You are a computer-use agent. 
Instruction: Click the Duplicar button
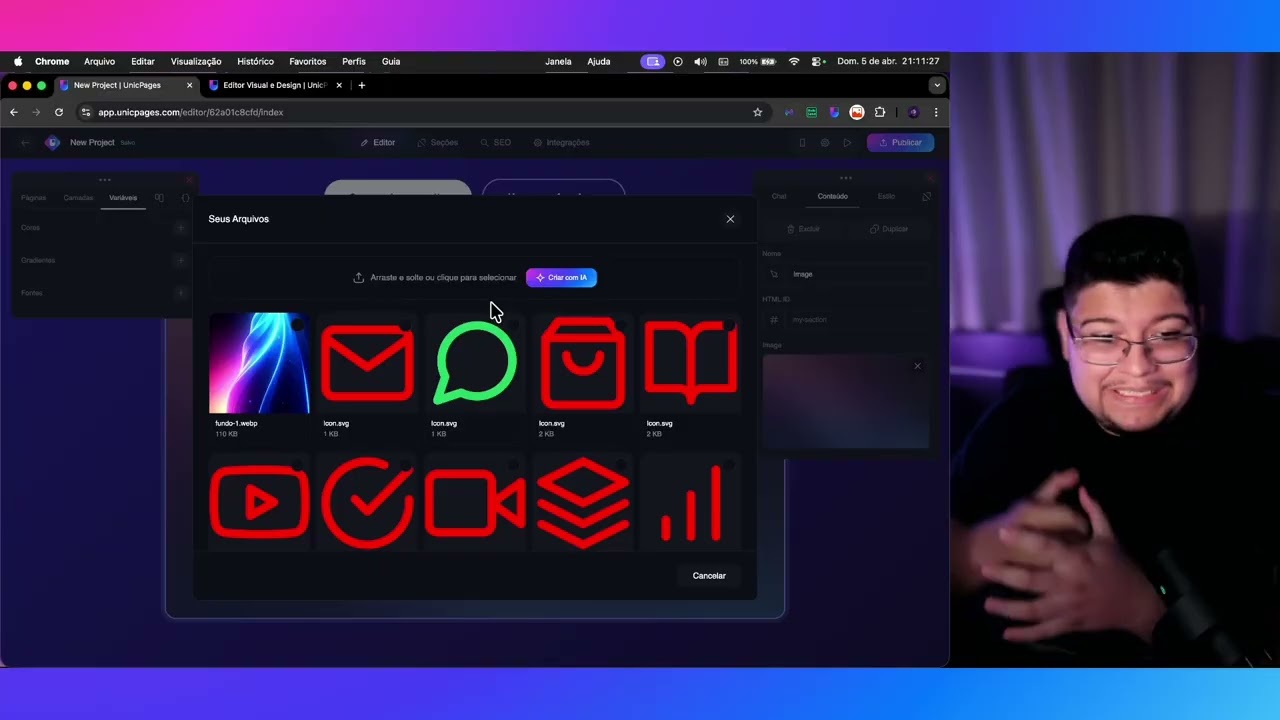click(888, 229)
